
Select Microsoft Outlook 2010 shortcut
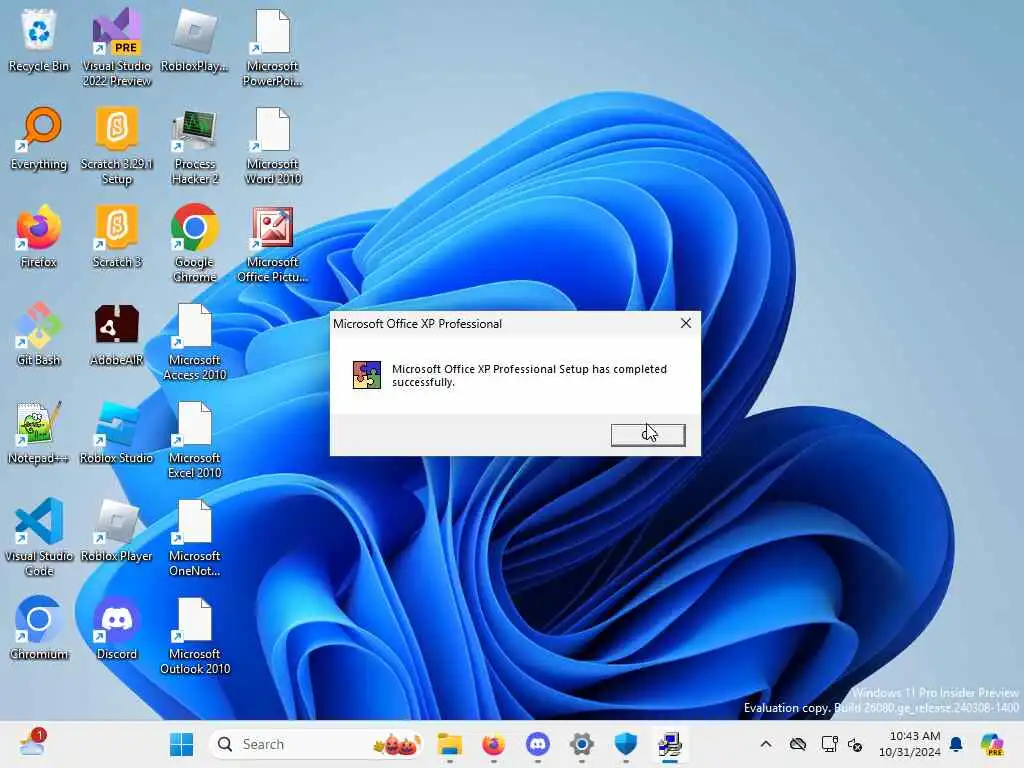[x=195, y=635]
